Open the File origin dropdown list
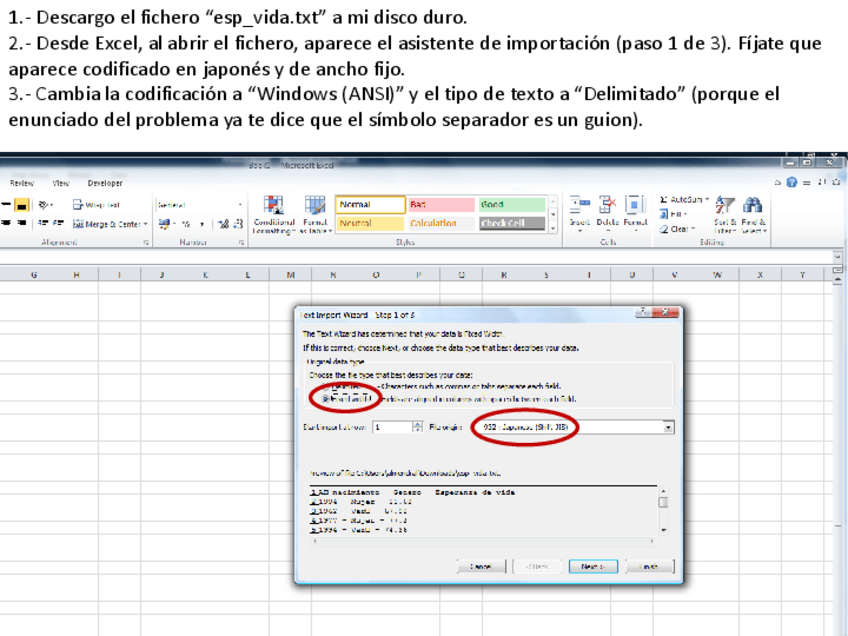848x636 pixels. pyautogui.click(x=668, y=427)
